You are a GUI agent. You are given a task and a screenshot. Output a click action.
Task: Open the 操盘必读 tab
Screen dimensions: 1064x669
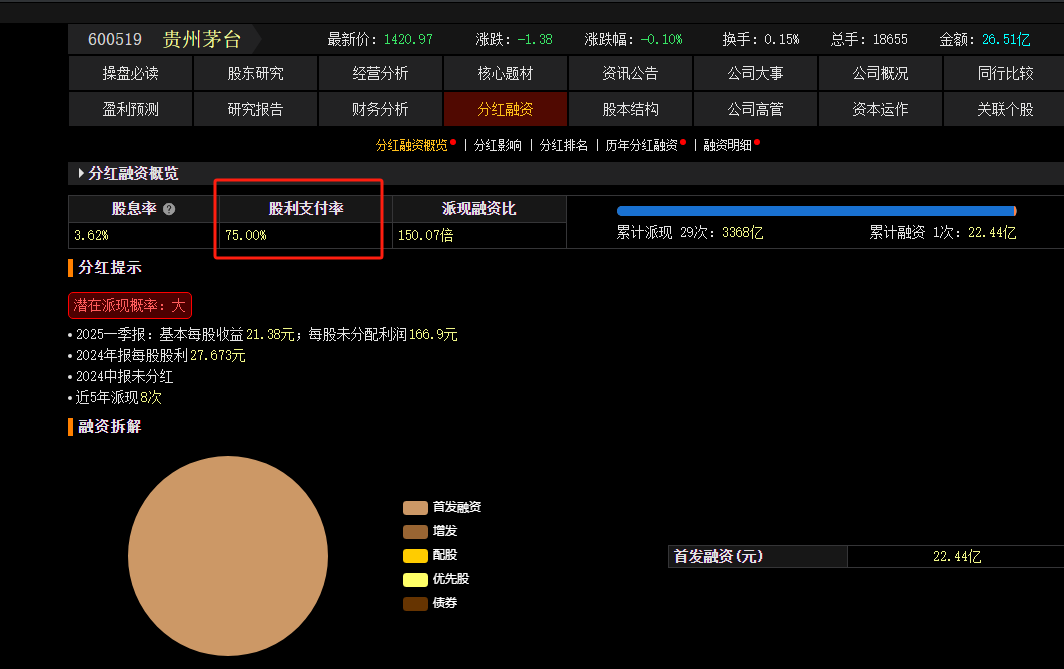pos(130,73)
